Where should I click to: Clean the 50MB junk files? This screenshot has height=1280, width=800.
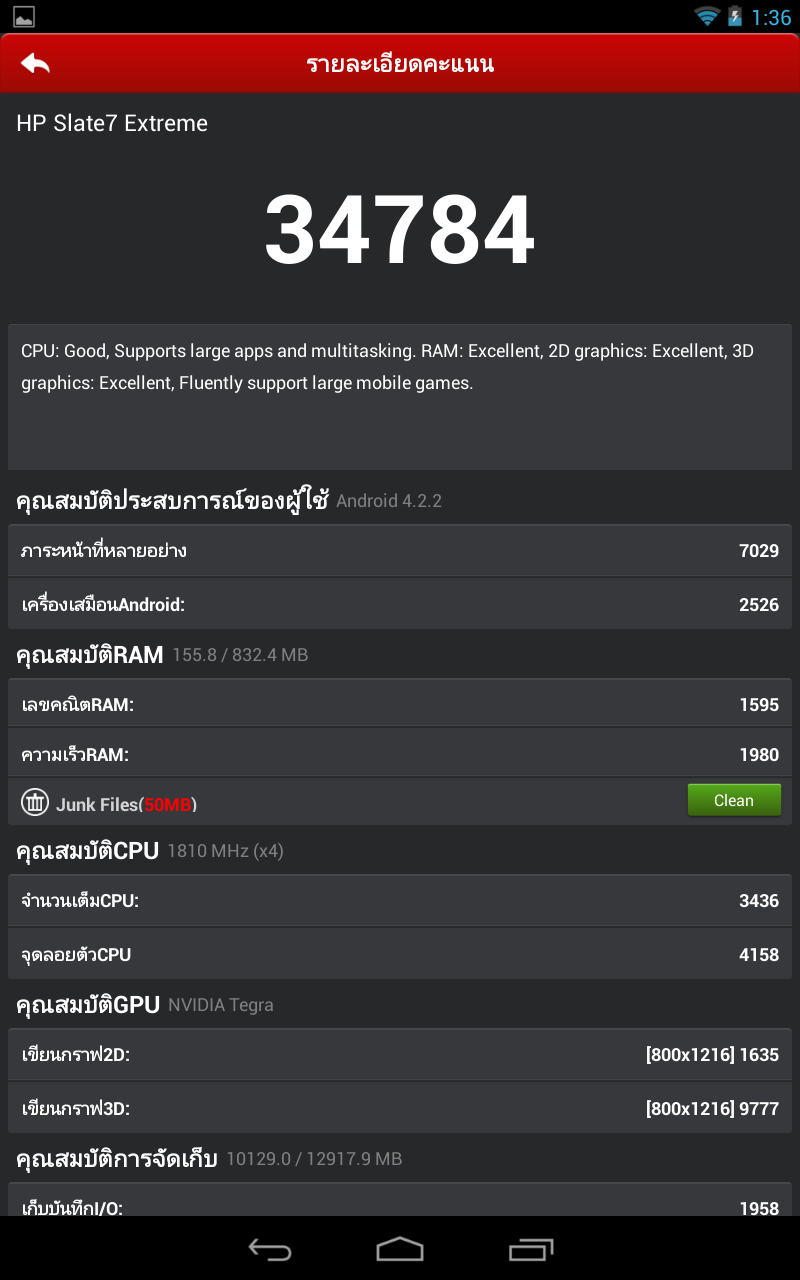point(734,800)
